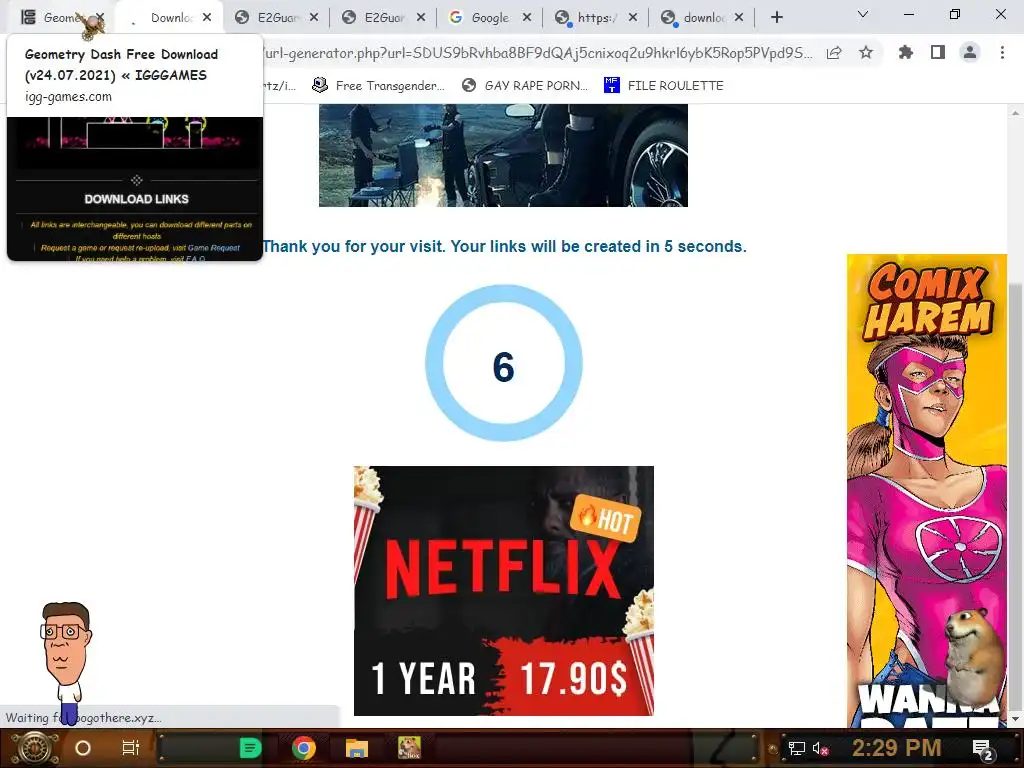Viewport: 1024px width, 768px height.
Task: Open the Netflix 1 year ad banner
Action: [x=504, y=590]
